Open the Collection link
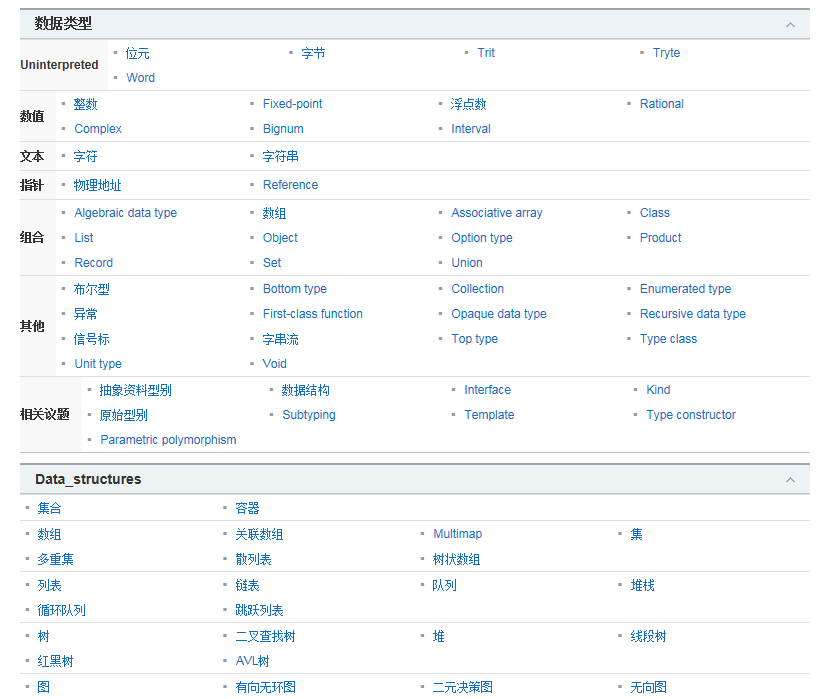Viewport: 838px width, 699px height. click(x=477, y=289)
